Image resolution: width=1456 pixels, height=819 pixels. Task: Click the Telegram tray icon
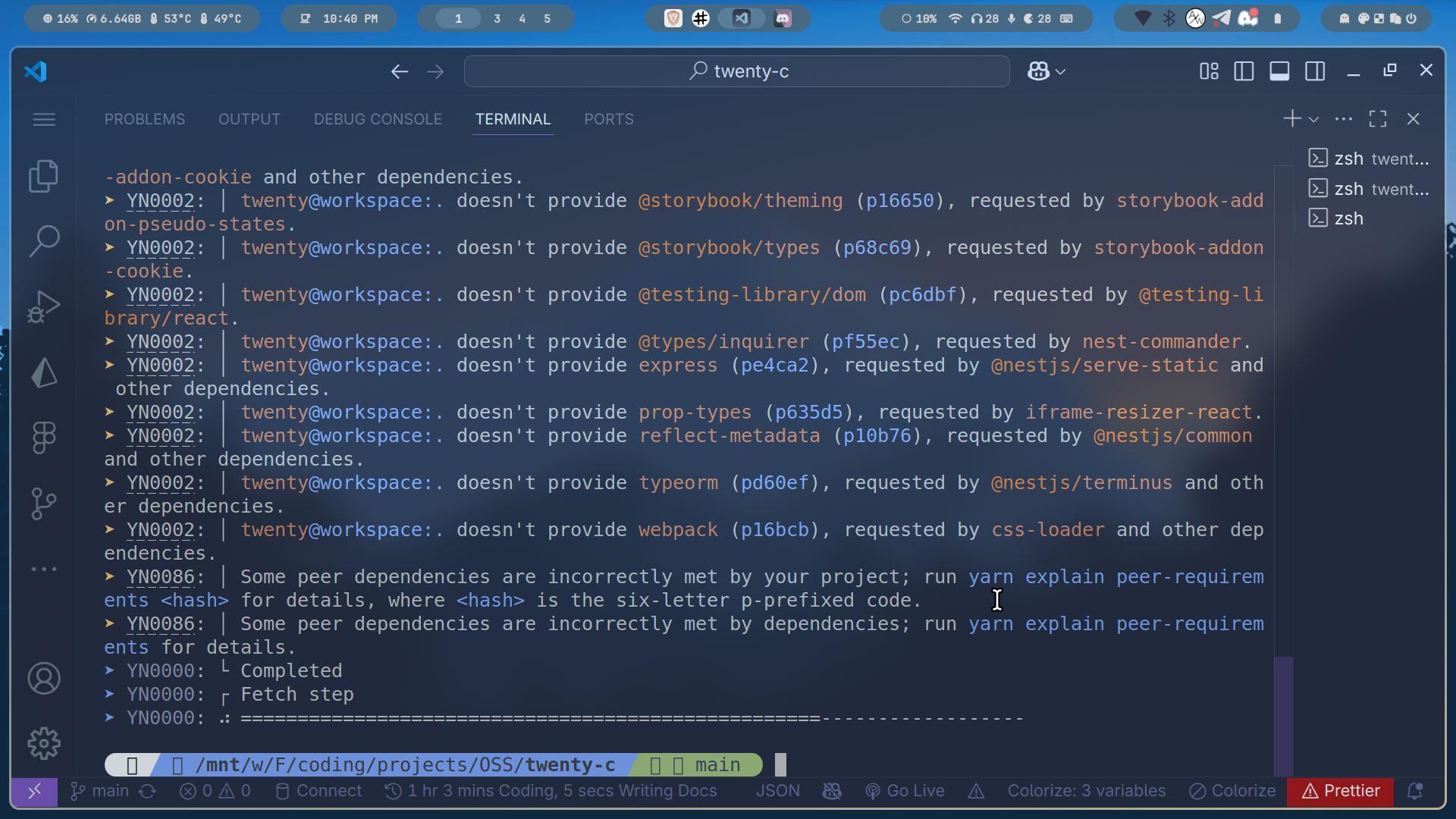pyautogui.click(x=1221, y=18)
